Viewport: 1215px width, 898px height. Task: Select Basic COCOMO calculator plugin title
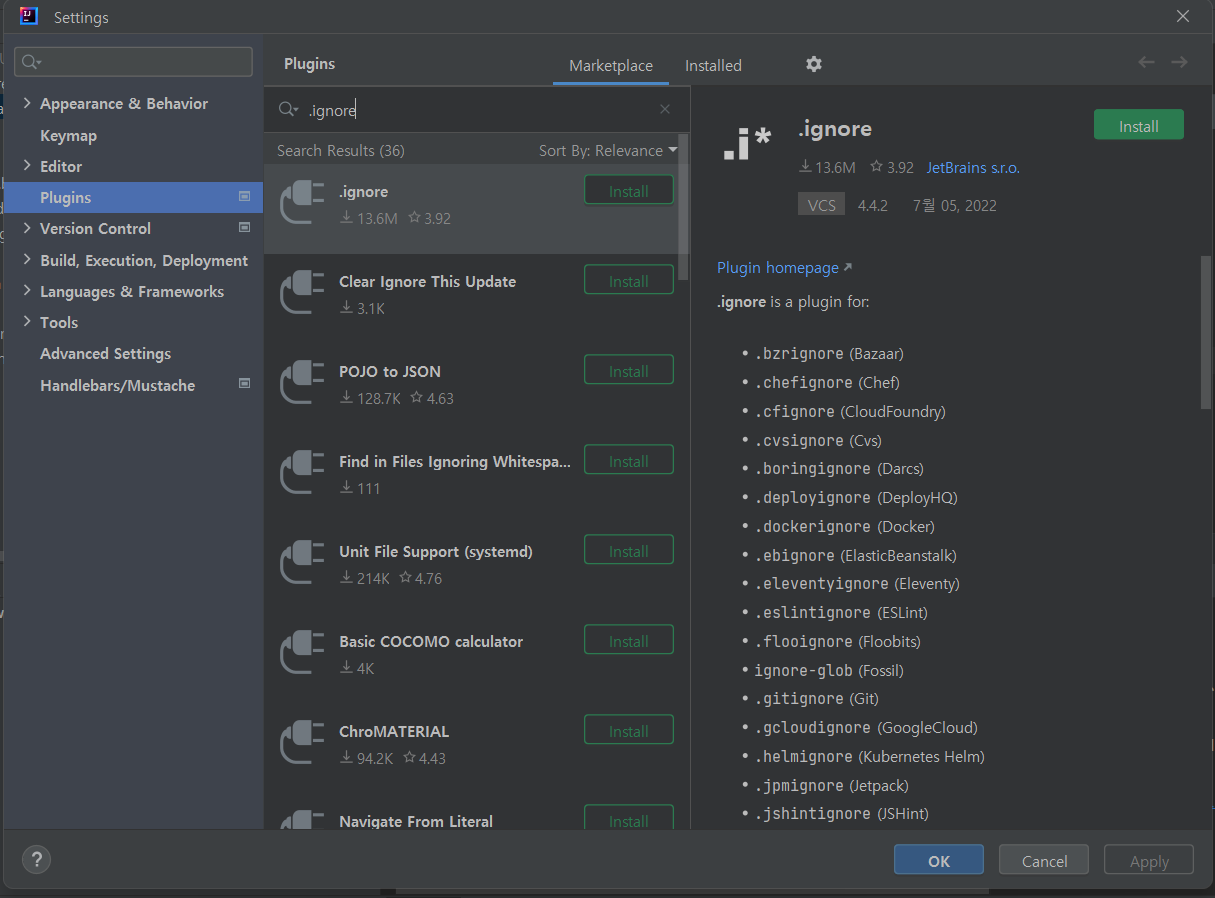(431, 641)
